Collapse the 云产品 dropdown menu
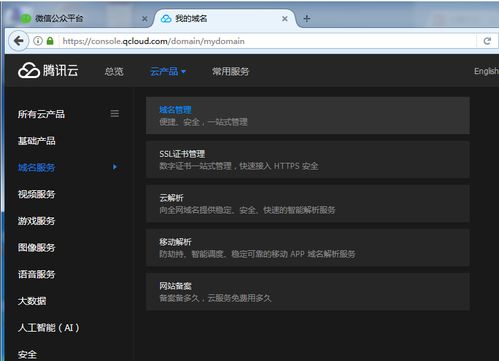This screenshot has height=361, width=499. (x=168, y=71)
